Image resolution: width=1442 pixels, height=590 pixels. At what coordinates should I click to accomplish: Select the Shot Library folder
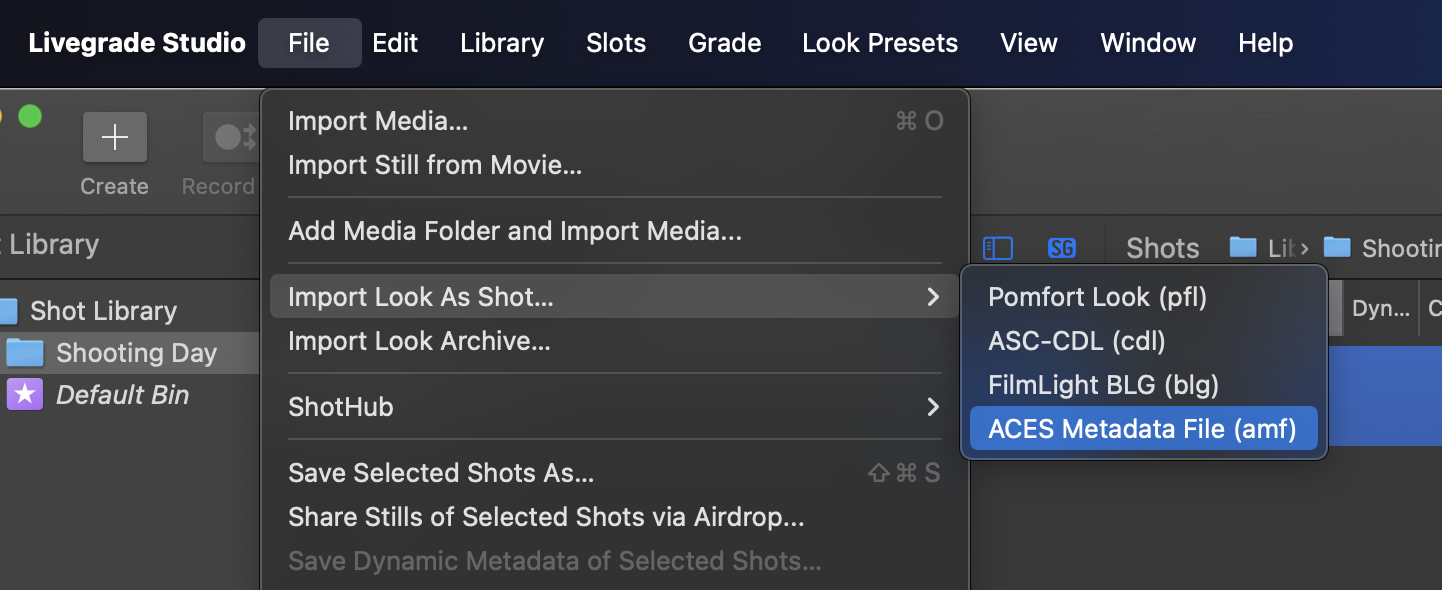point(102,311)
